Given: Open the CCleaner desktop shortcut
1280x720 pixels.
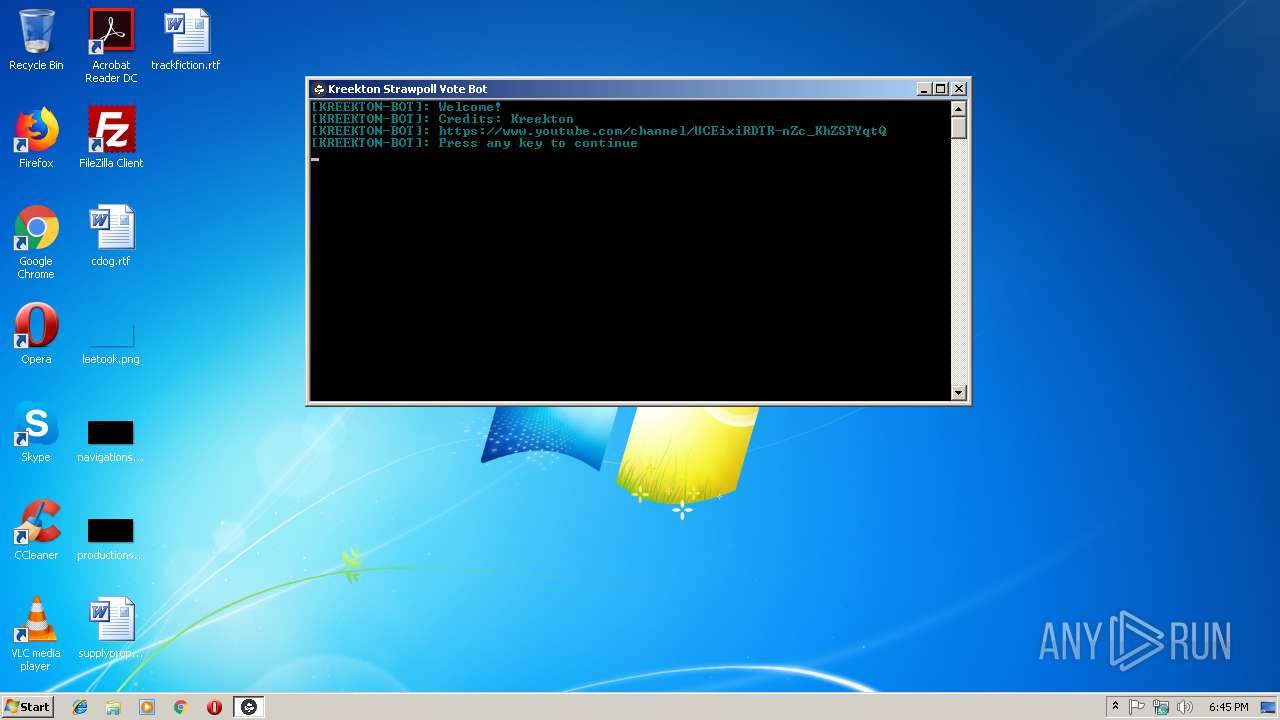Looking at the screenshot, I should (x=36, y=530).
